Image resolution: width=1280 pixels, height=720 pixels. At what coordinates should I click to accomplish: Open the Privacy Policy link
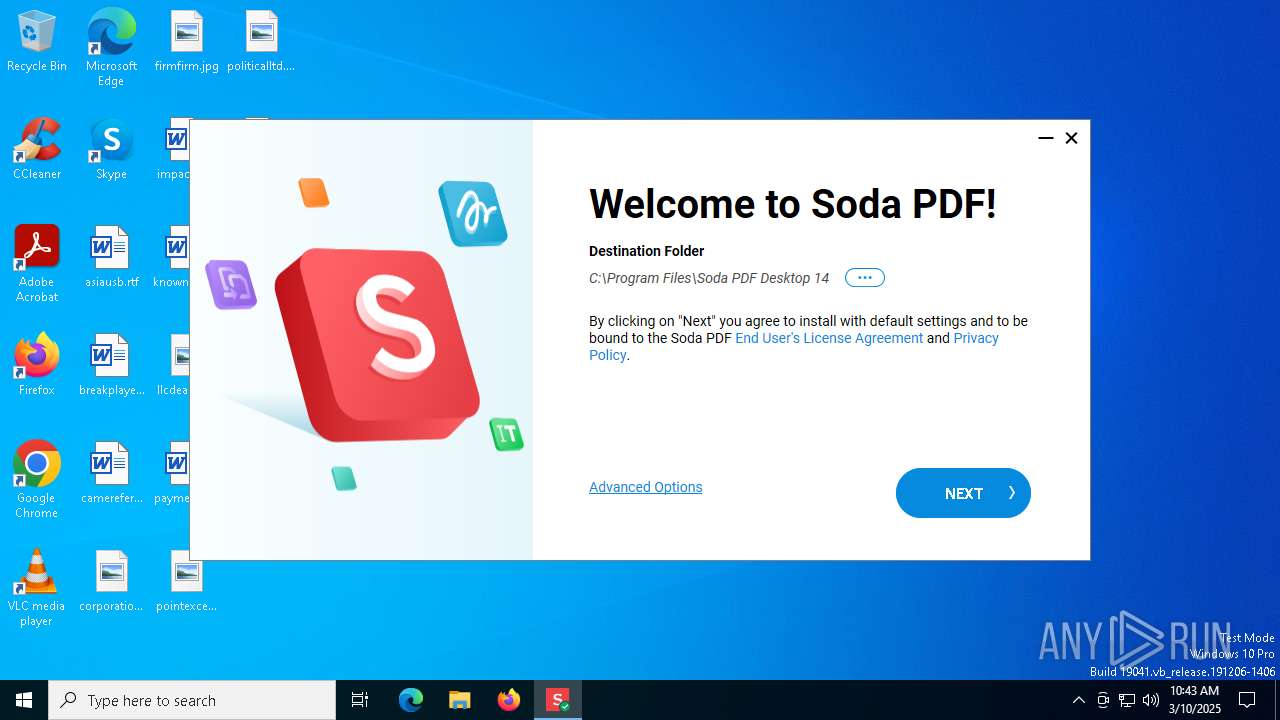[794, 346]
